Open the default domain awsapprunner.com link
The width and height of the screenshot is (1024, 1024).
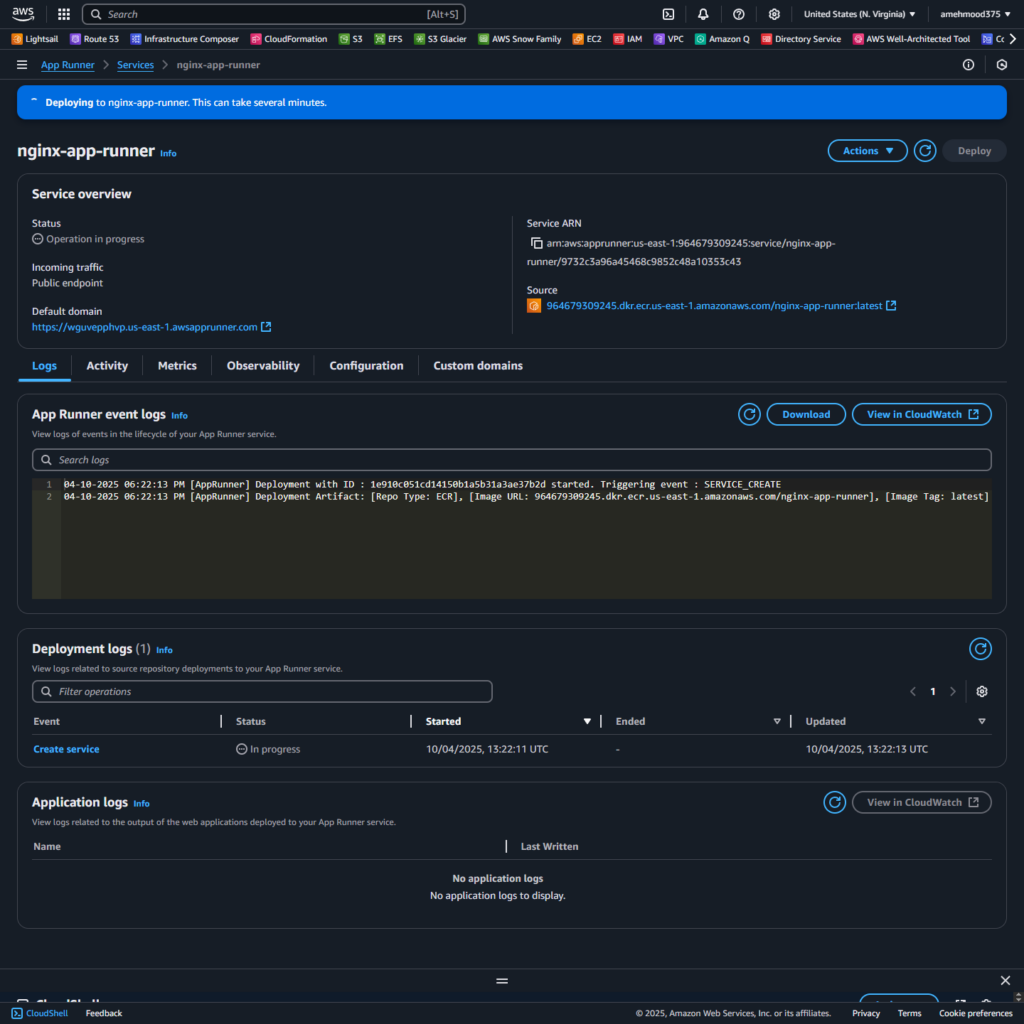[152, 327]
